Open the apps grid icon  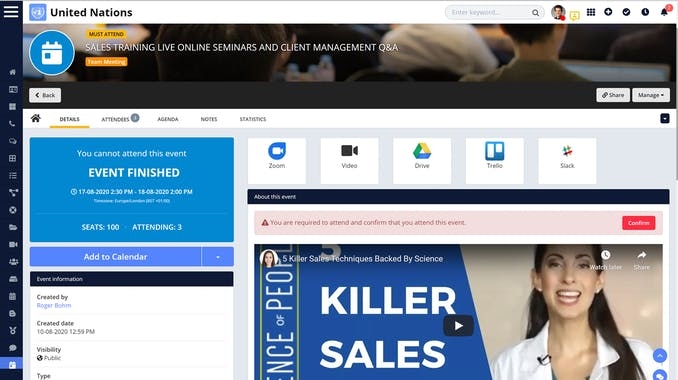(591, 12)
